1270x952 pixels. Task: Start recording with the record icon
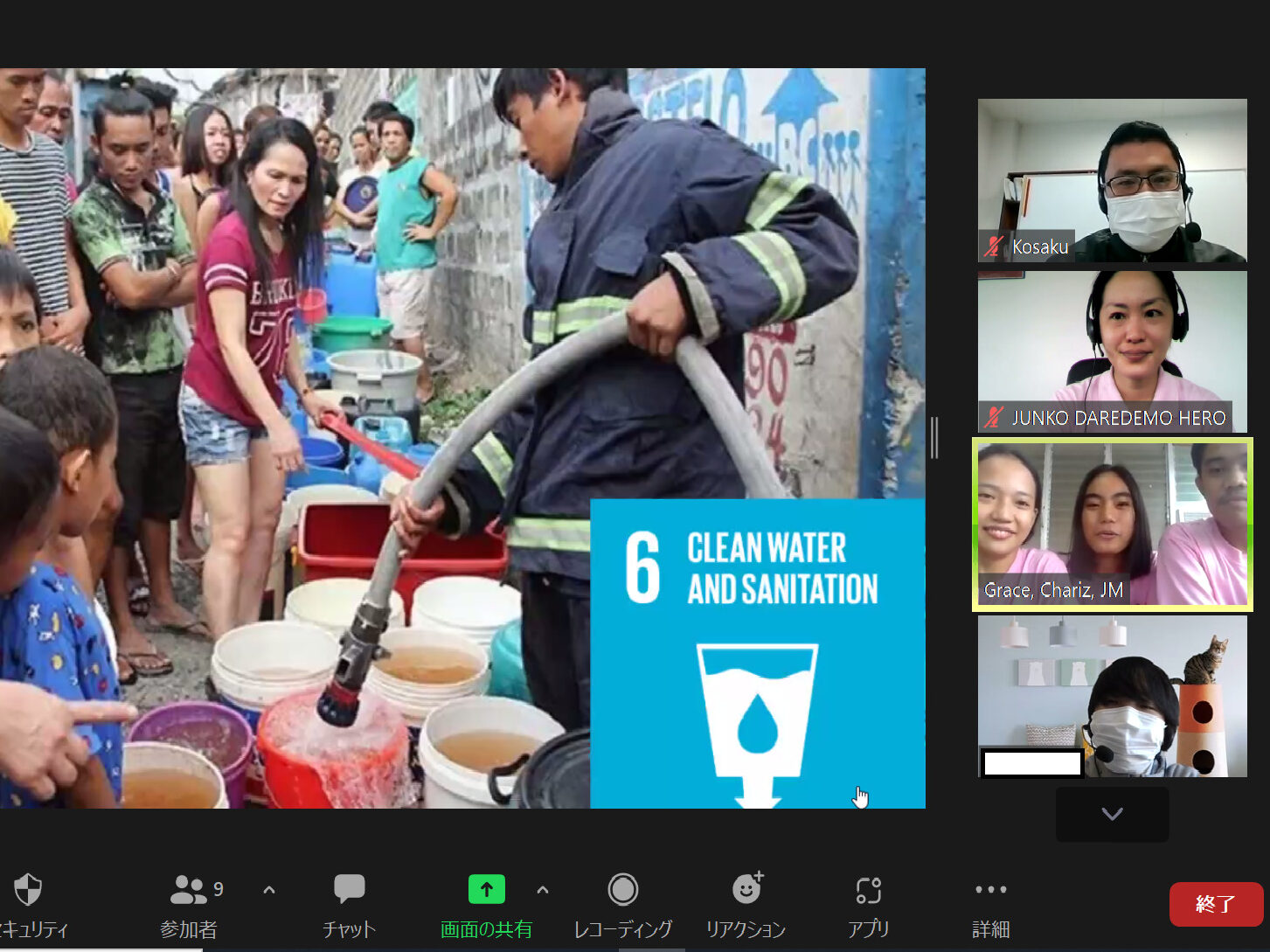pyautogui.click(x=623, y=890)
